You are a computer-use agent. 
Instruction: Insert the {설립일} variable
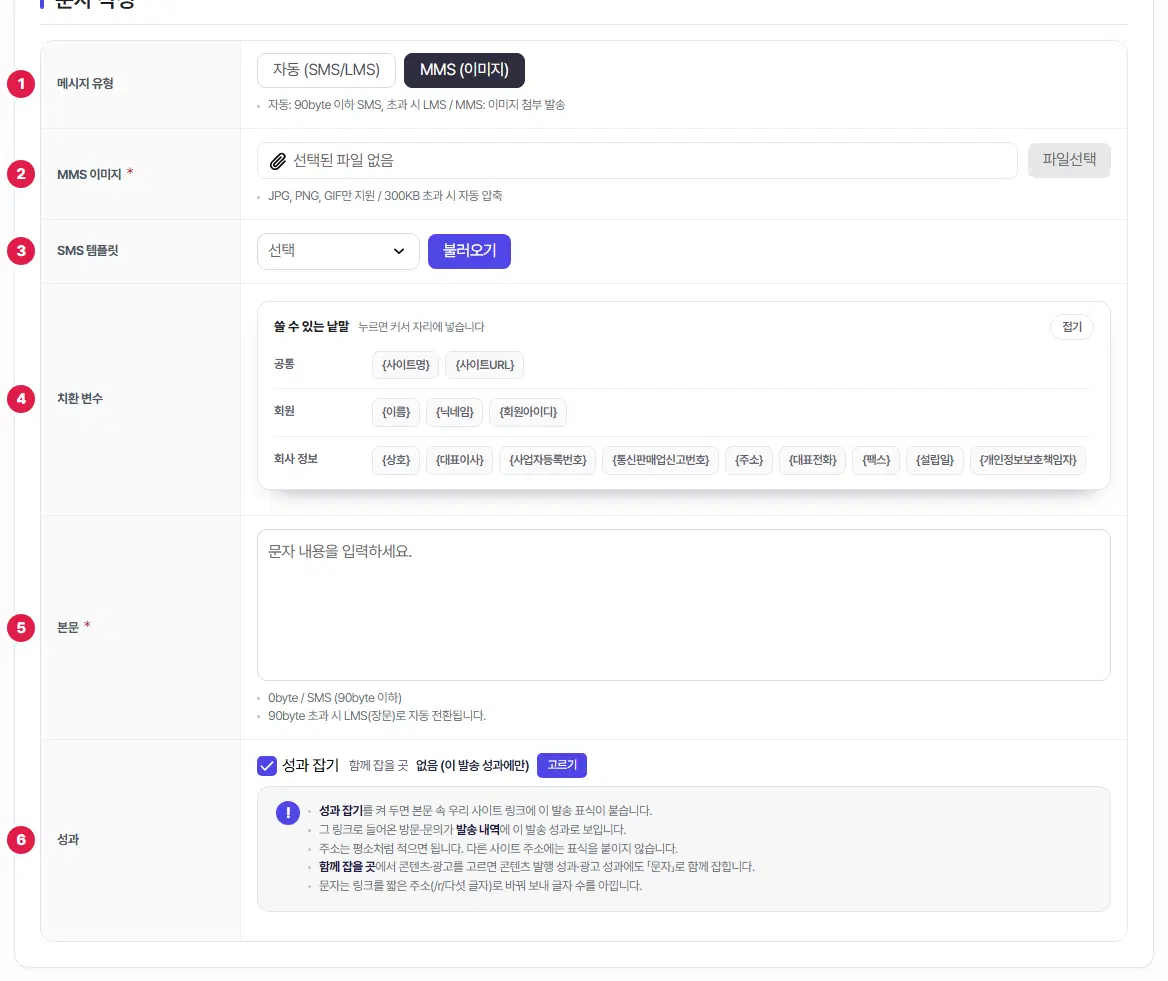[935, 460]
